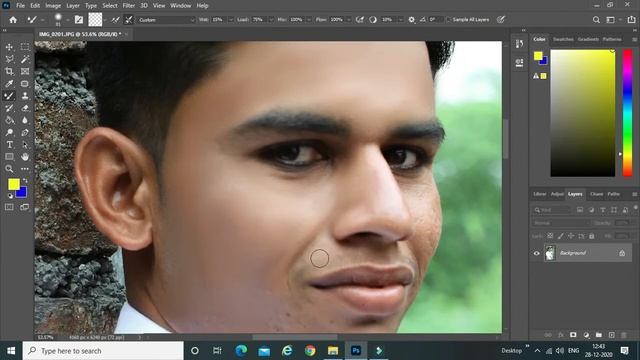Open the File menu

[x=20, y=6]
